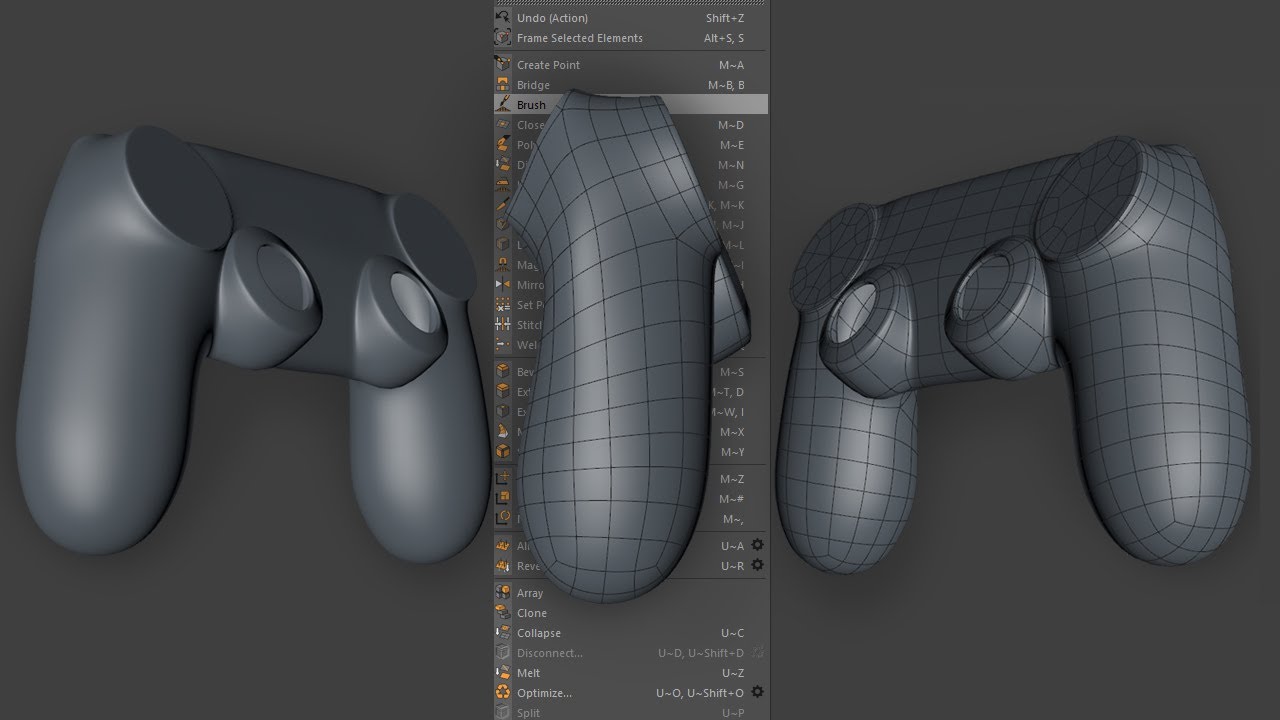Select the Optimize... menu entry

click(631, 693)
